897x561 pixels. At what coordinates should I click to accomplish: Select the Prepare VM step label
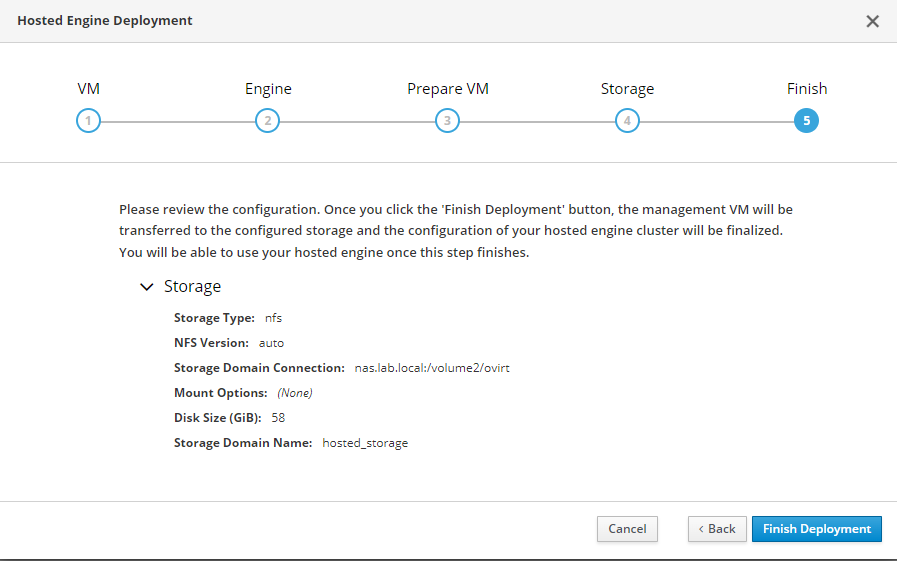pyautogui.click(x=448, y=89)
